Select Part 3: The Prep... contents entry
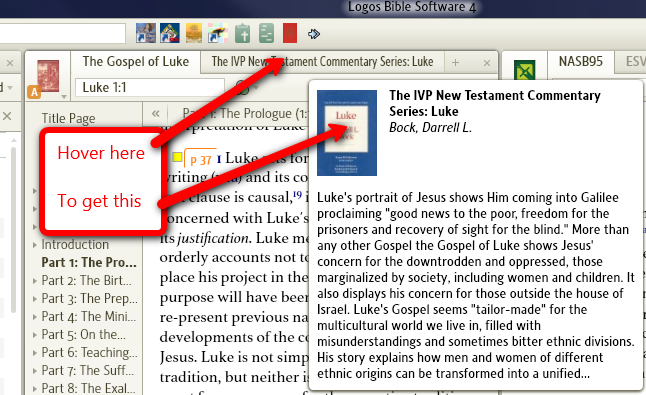This screenshot has width=646, height=395. [89, 299]
